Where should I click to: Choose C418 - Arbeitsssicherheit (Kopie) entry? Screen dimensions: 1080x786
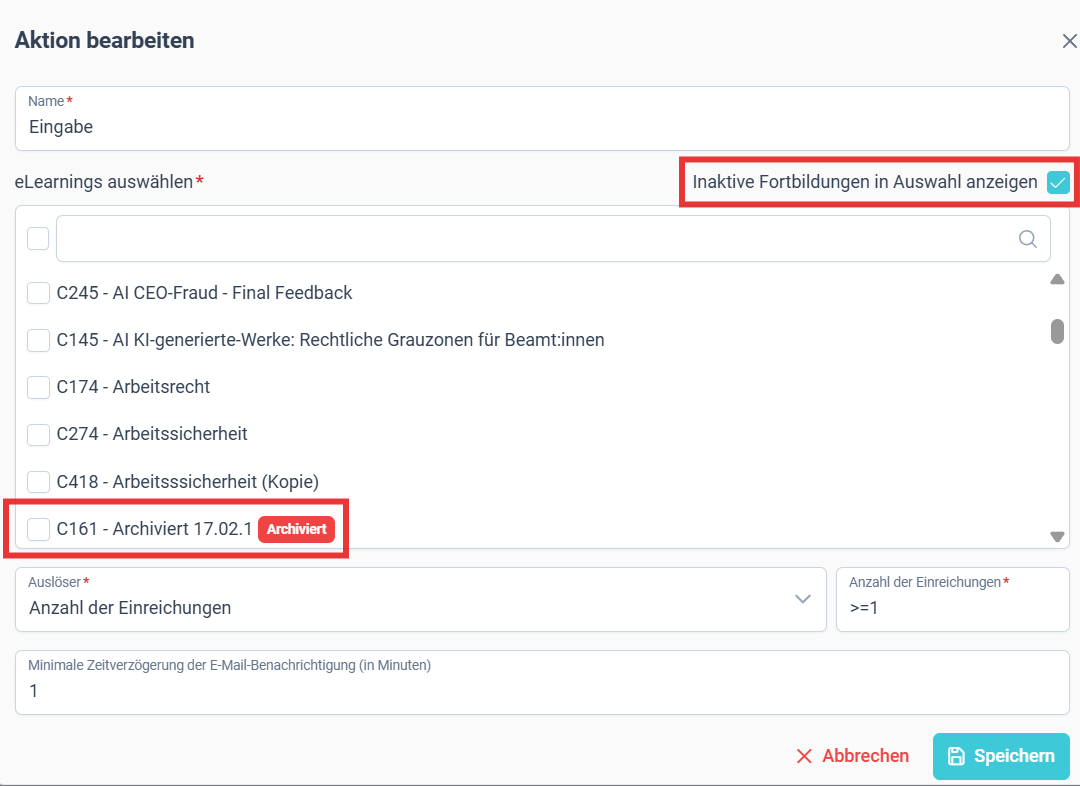coord(187,482)
